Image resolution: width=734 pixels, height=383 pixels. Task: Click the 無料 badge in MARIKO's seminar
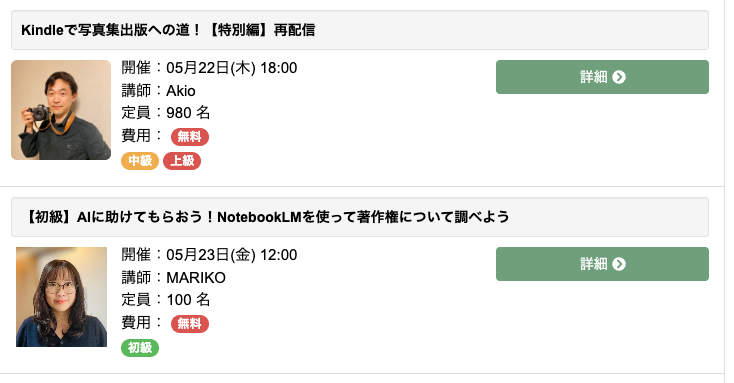pos(190,324)
